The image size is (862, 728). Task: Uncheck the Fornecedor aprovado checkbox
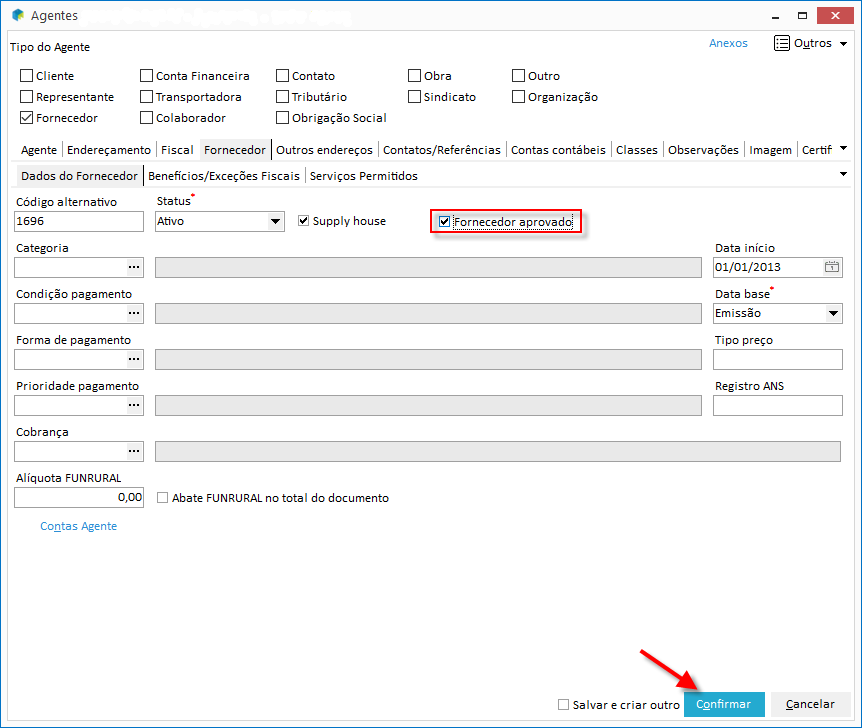445,221
